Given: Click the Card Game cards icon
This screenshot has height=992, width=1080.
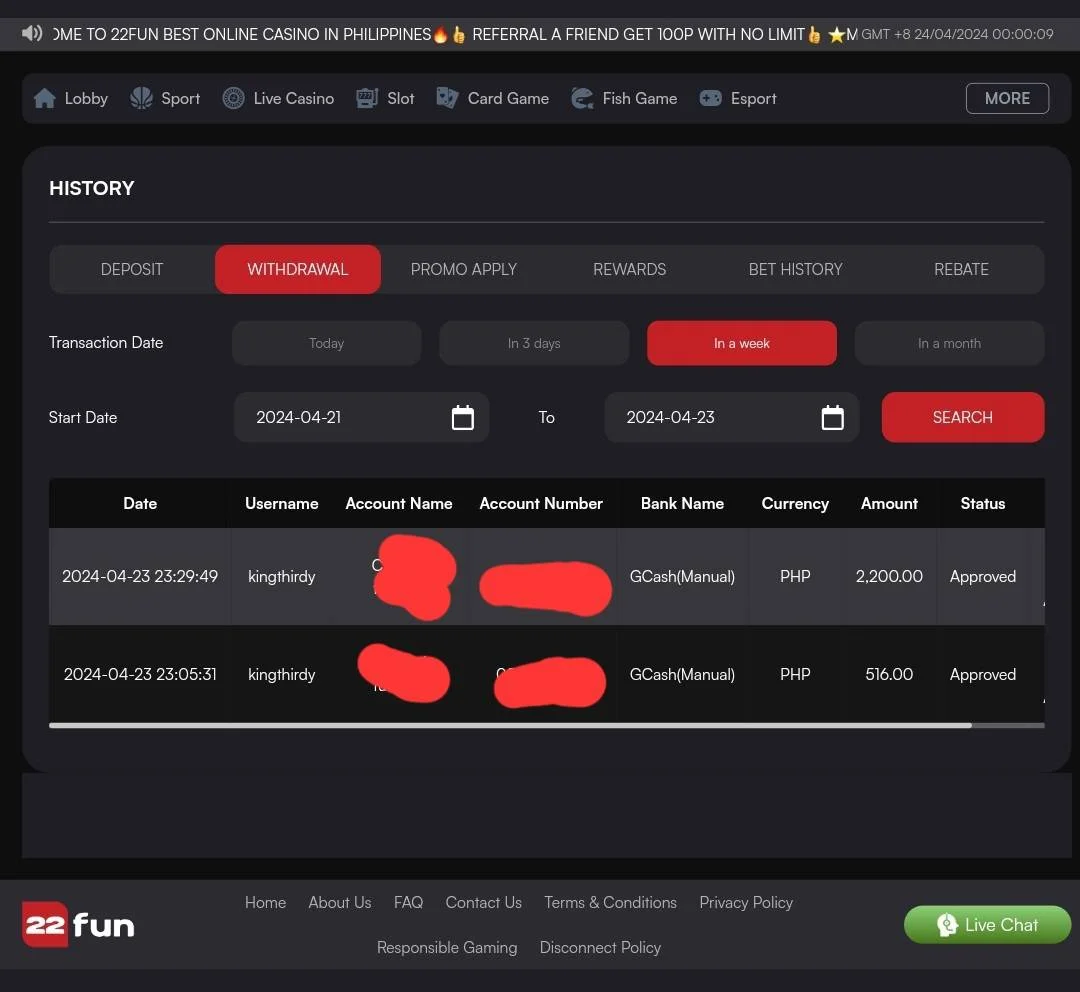Looking at the screenshot, I should [447, 98].
